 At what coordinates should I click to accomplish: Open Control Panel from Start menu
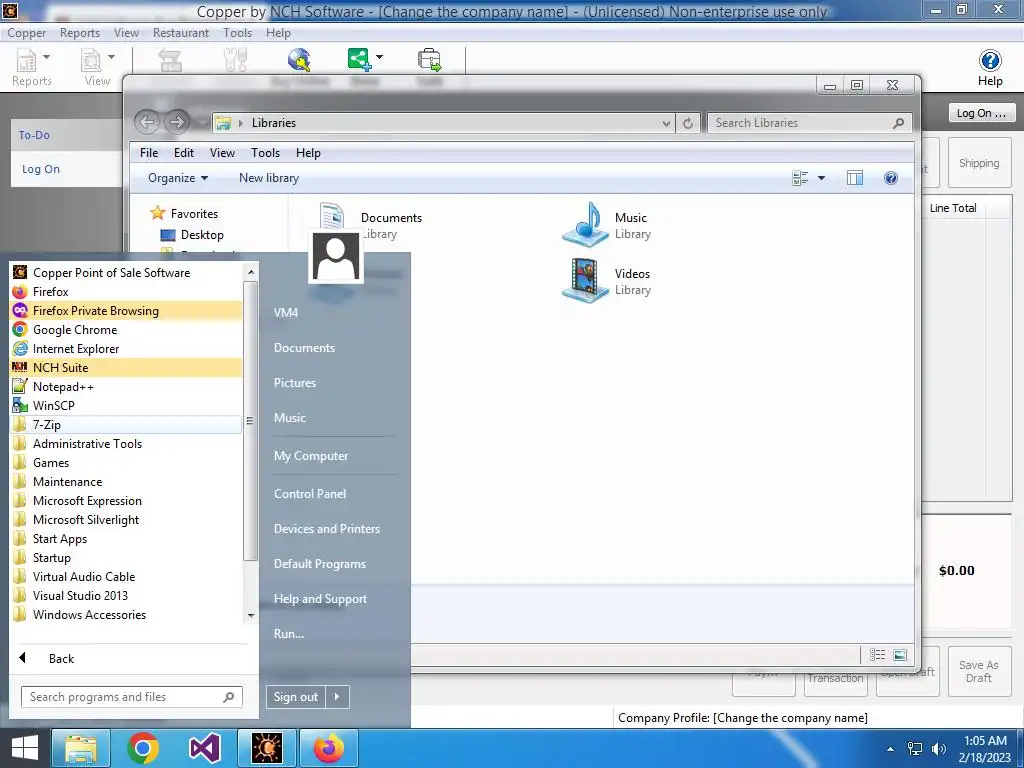click(x=310, y=494)
